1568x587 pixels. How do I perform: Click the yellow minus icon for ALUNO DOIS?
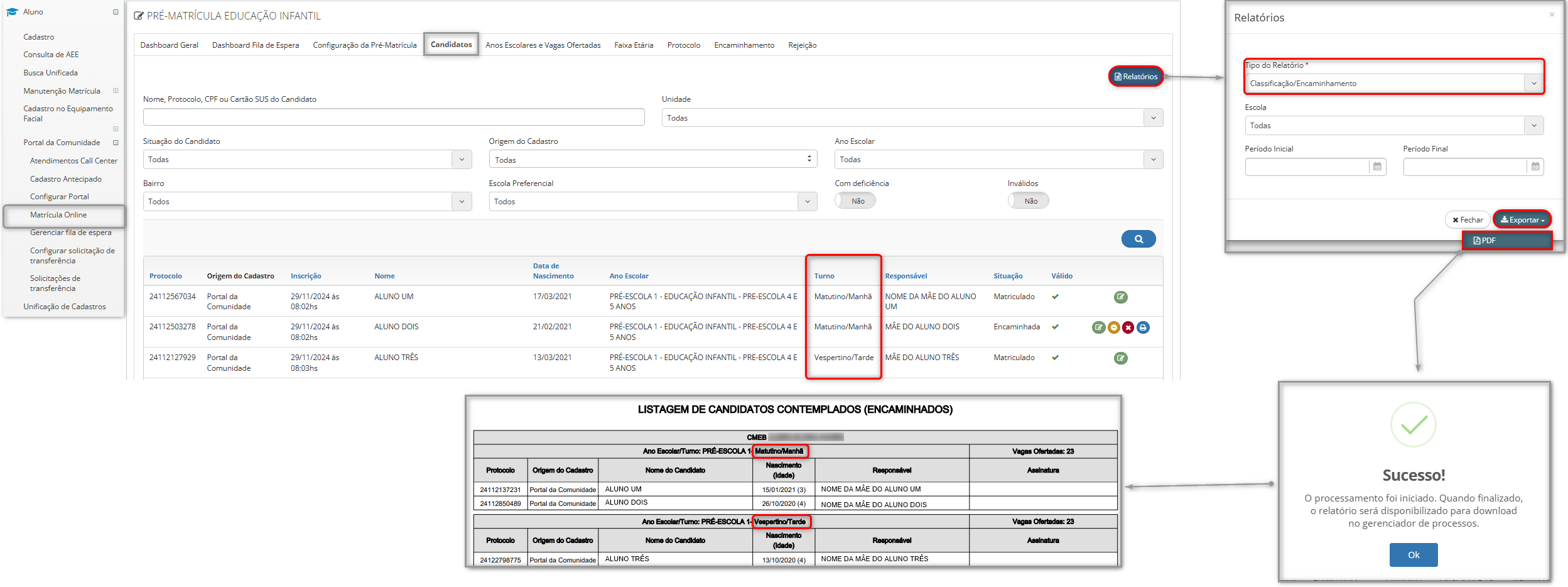point(1113,327)
